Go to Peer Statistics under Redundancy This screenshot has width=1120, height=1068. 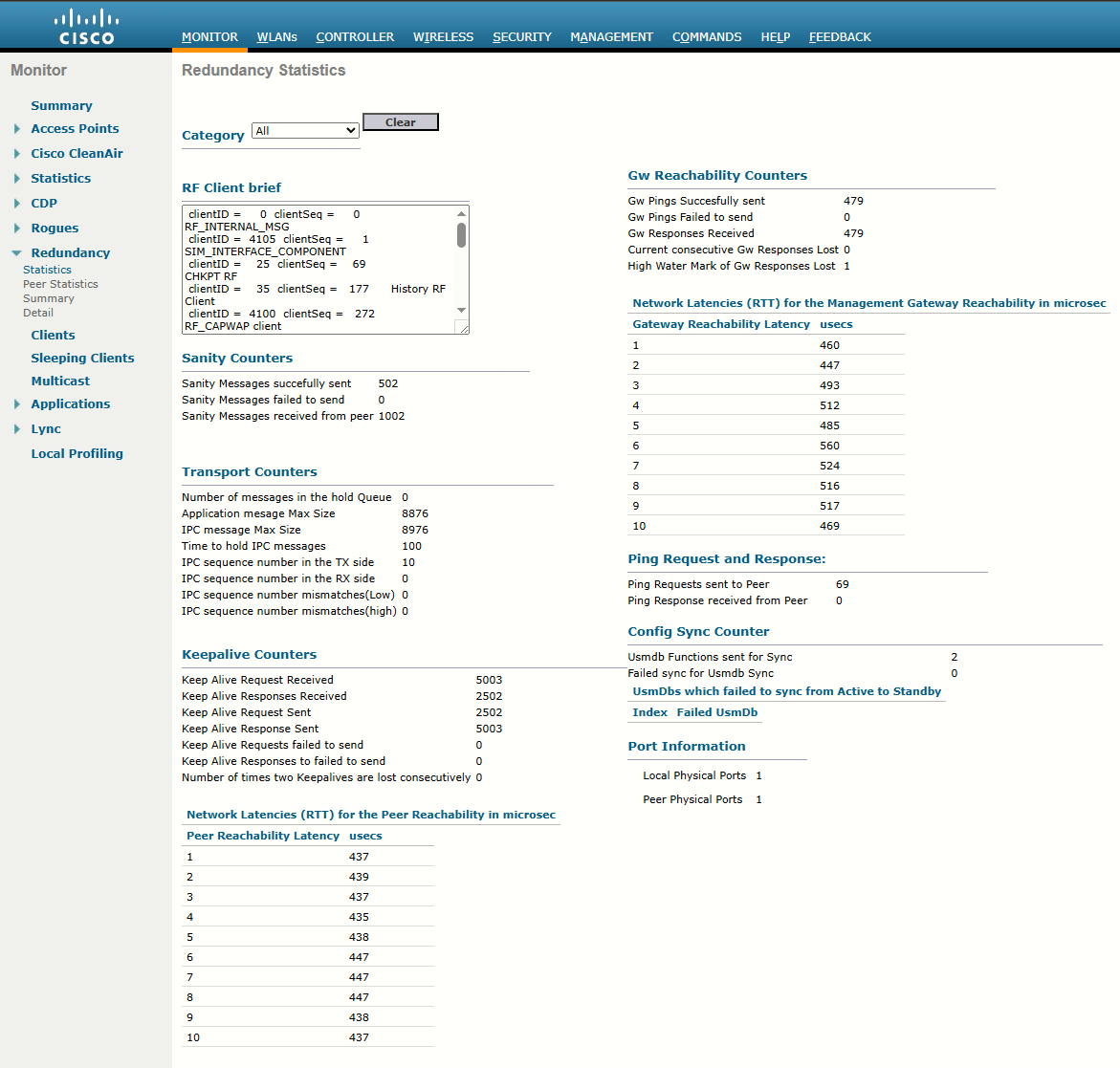(x=60, y=284)
